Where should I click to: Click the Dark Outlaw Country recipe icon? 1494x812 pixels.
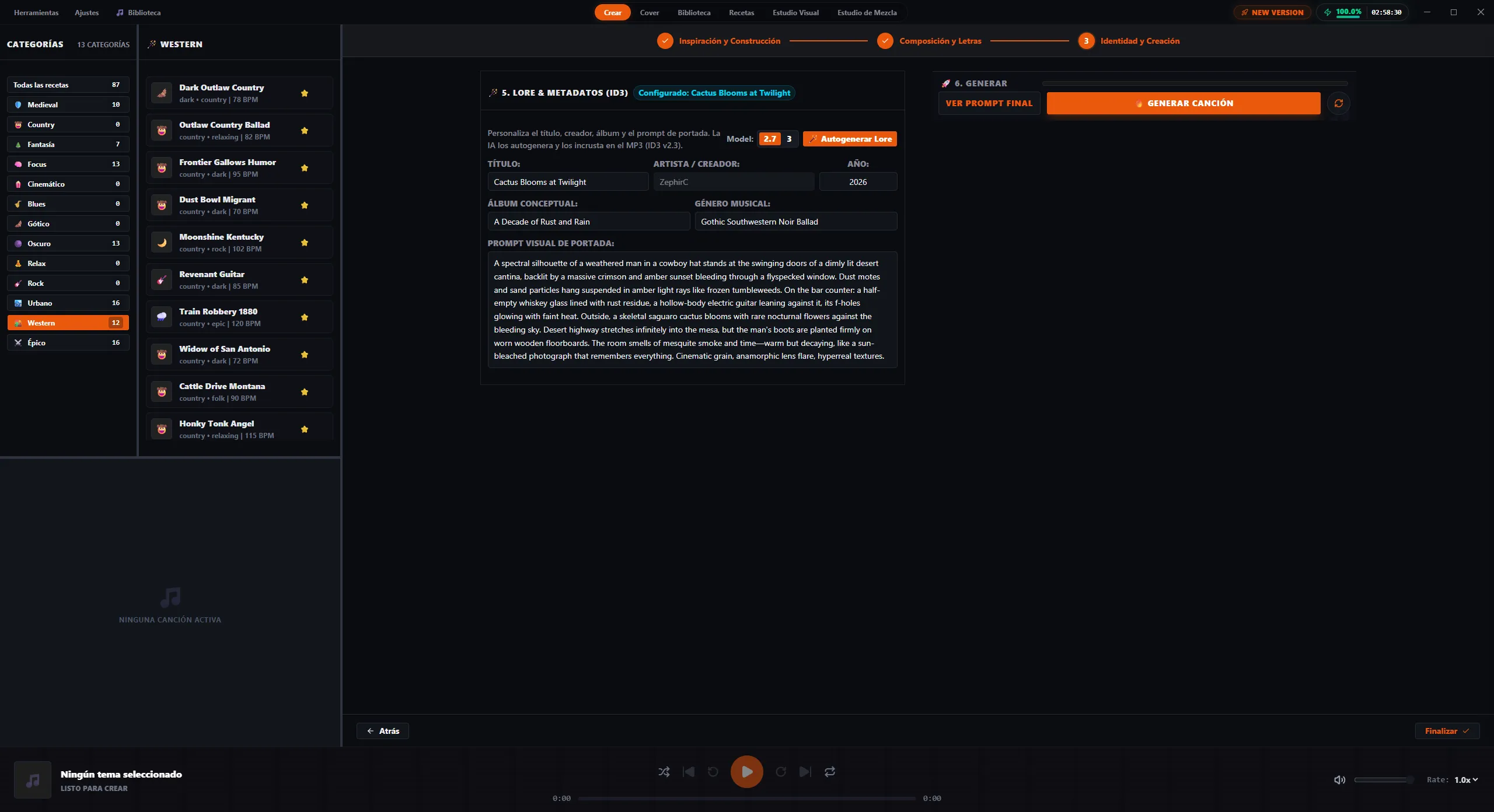[x=162, y=93]
